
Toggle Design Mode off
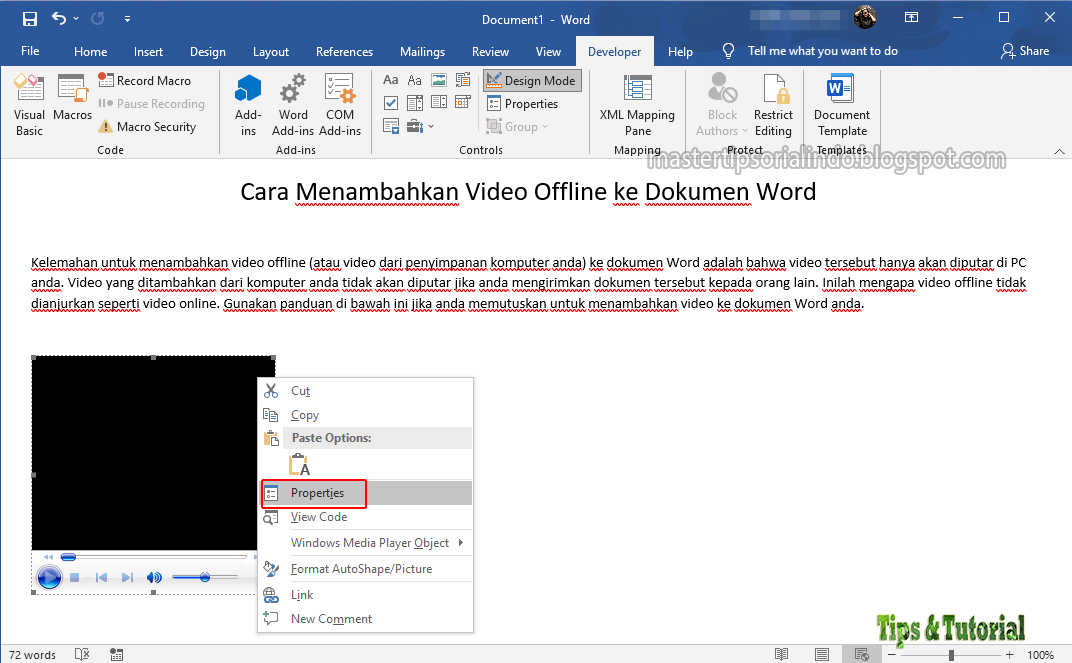(x=532, y=81)
